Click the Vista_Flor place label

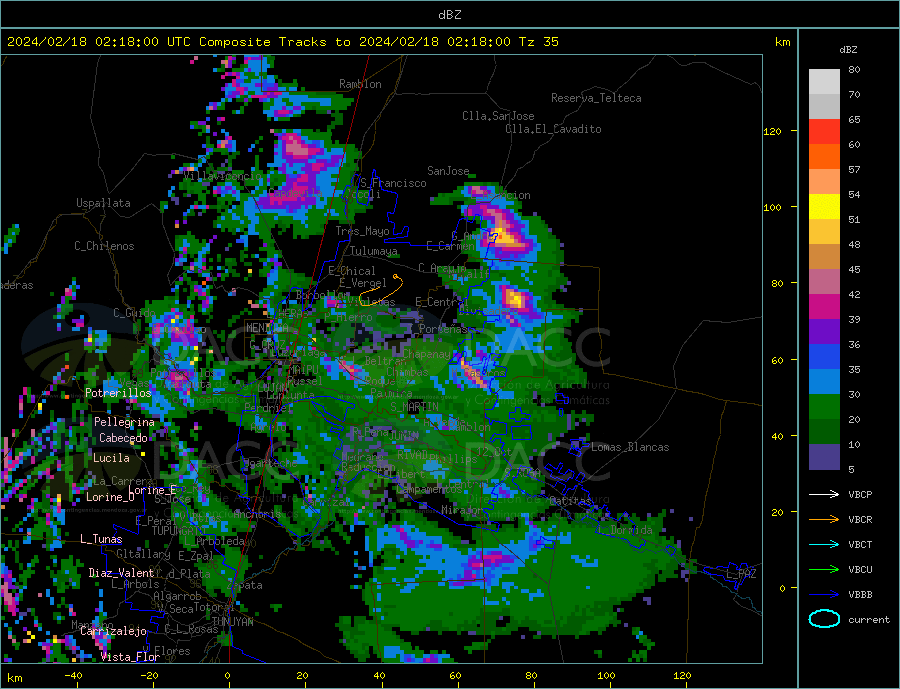tap(130, 657)
